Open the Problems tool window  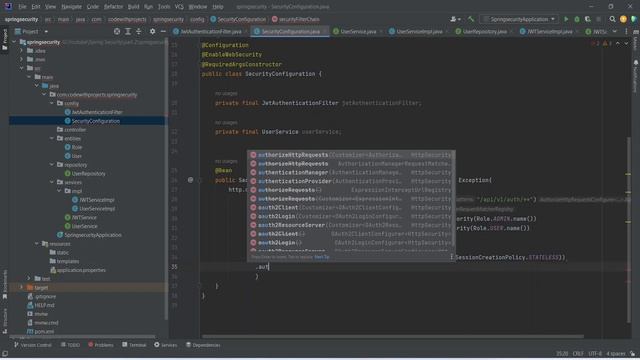point(101,345)
